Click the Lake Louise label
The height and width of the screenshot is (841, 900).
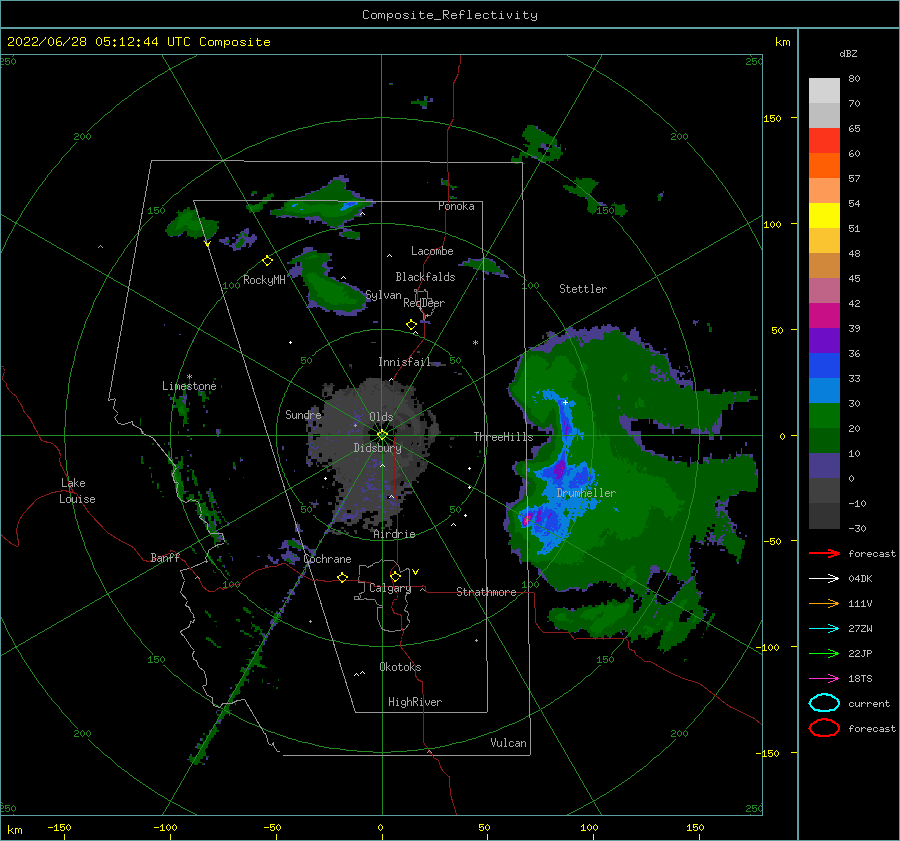click(78, 491)
